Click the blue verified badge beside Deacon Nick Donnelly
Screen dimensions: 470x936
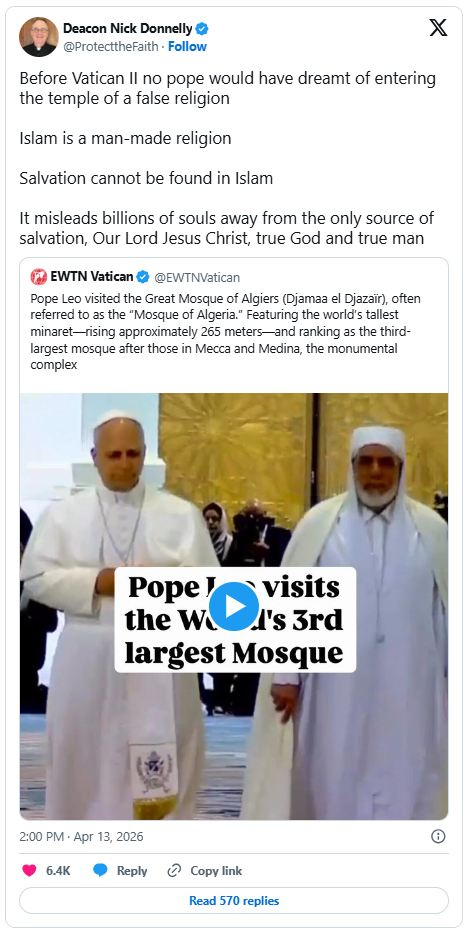(202, 28)
